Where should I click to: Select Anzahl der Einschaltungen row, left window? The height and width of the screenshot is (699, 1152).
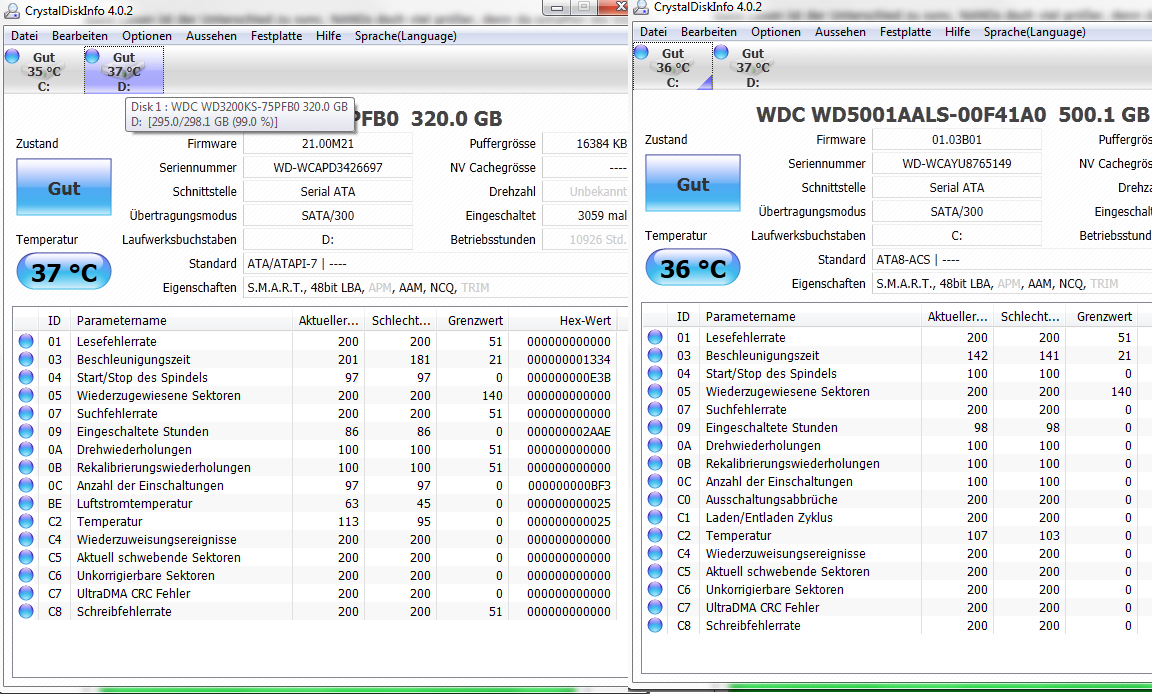[315, 485]
